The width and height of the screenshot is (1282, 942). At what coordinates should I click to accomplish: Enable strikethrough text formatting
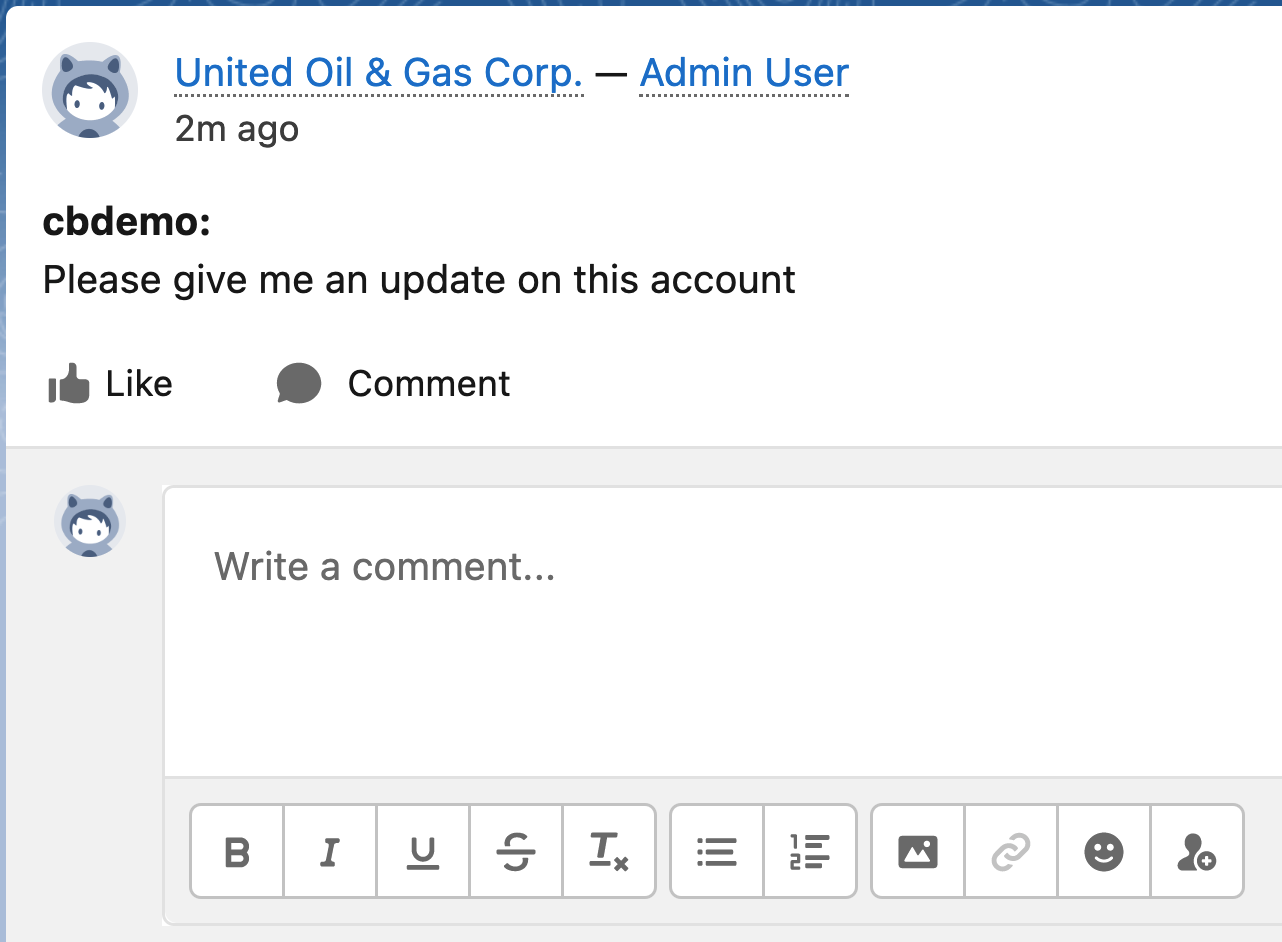pos(516,852)
